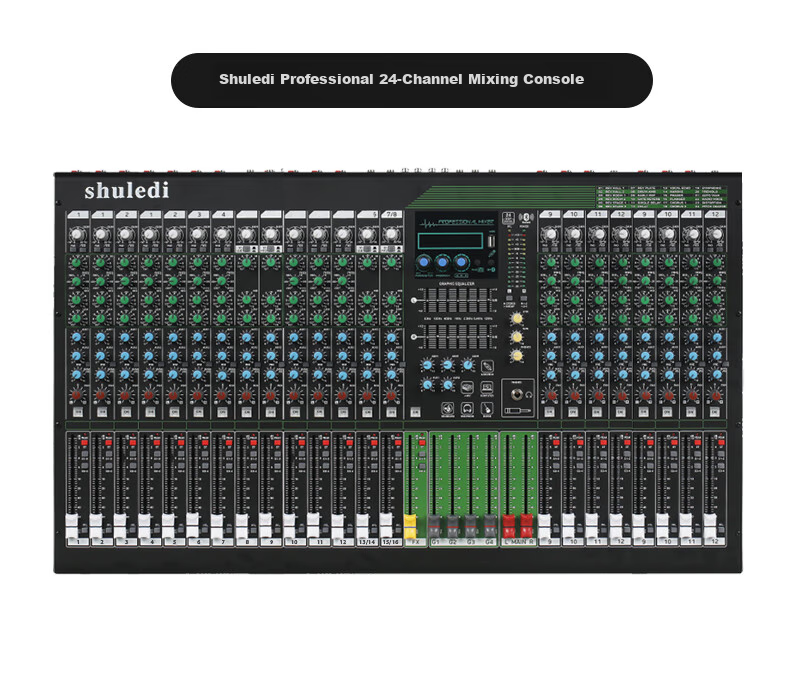790x679 pixels.
Task: Click the left blue knob under the LCD display
Action: pos(424,262)
